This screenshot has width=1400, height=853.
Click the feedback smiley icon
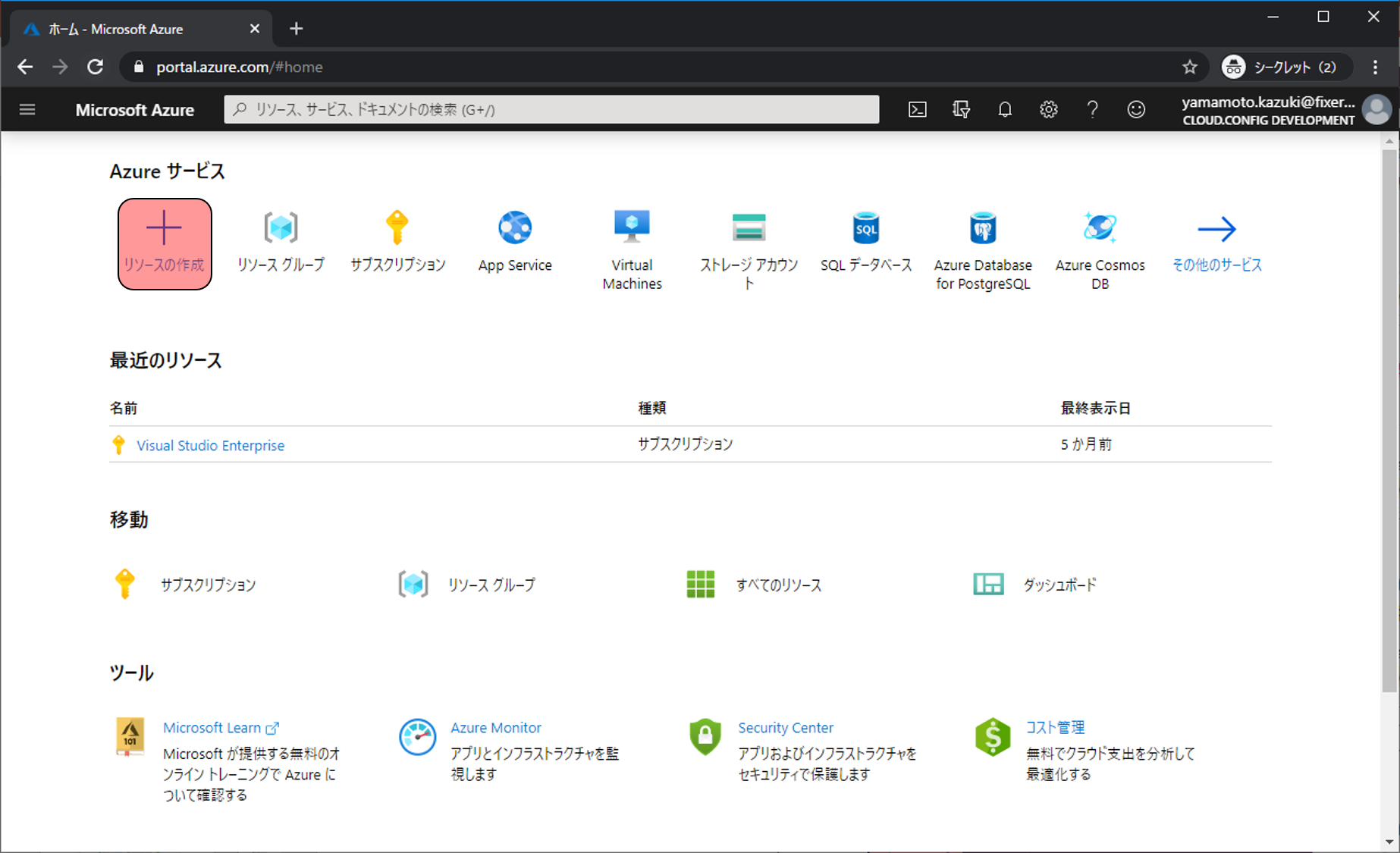coord(1136,110)
